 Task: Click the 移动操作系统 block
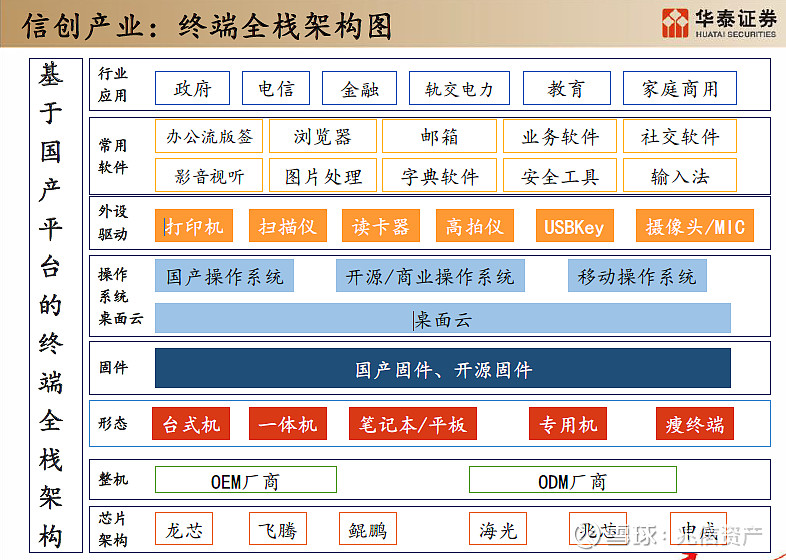point(637,275)
